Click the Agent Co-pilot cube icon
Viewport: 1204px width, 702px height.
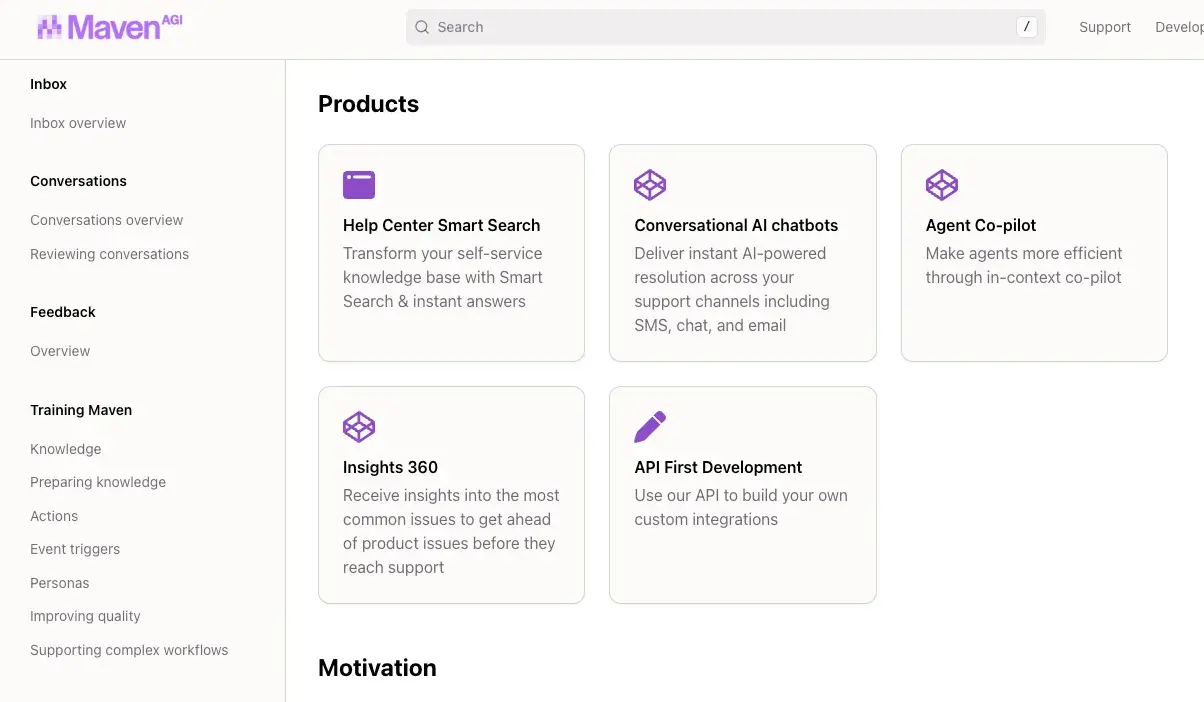point(941,184)
